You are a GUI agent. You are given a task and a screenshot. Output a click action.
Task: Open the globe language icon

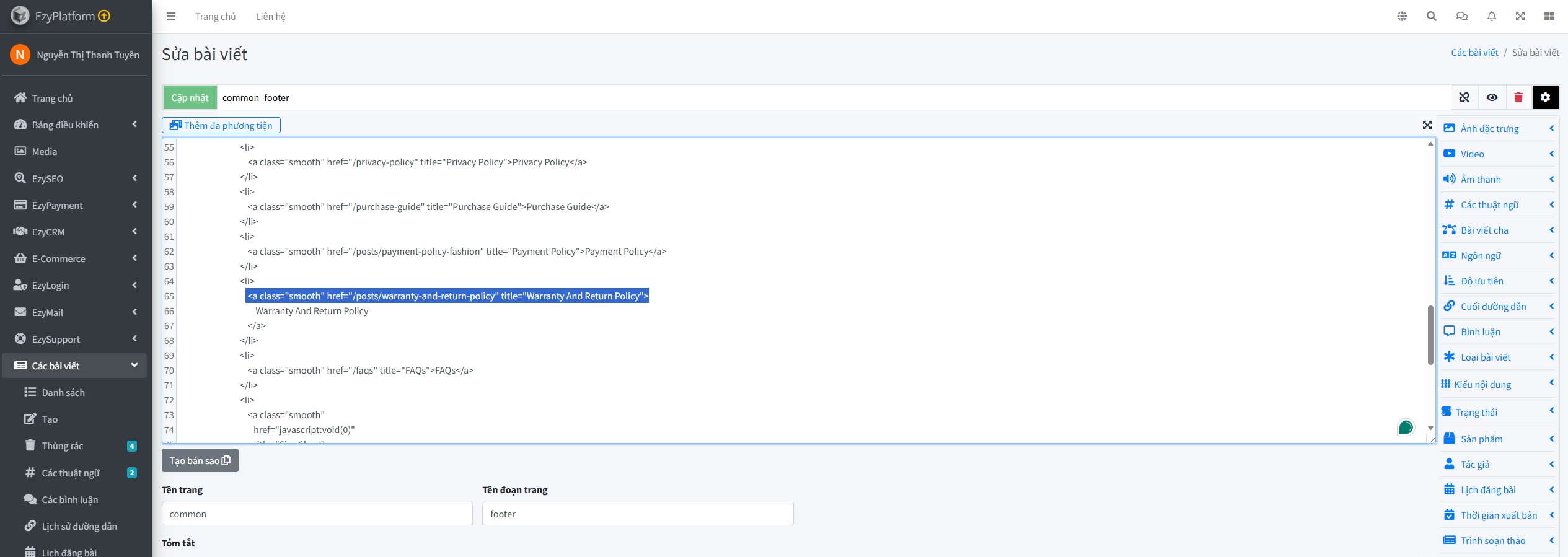[1402, 17]
